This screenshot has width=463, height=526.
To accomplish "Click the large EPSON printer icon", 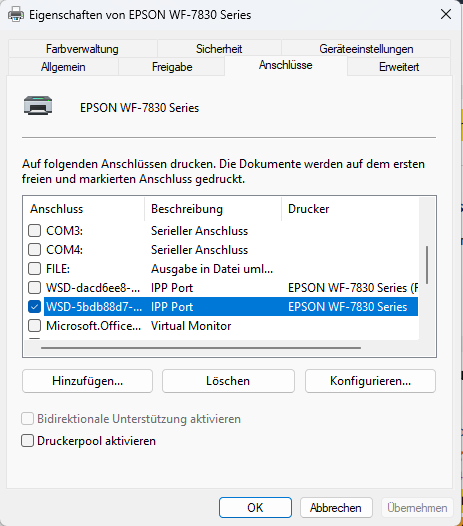I will (38, 105).
